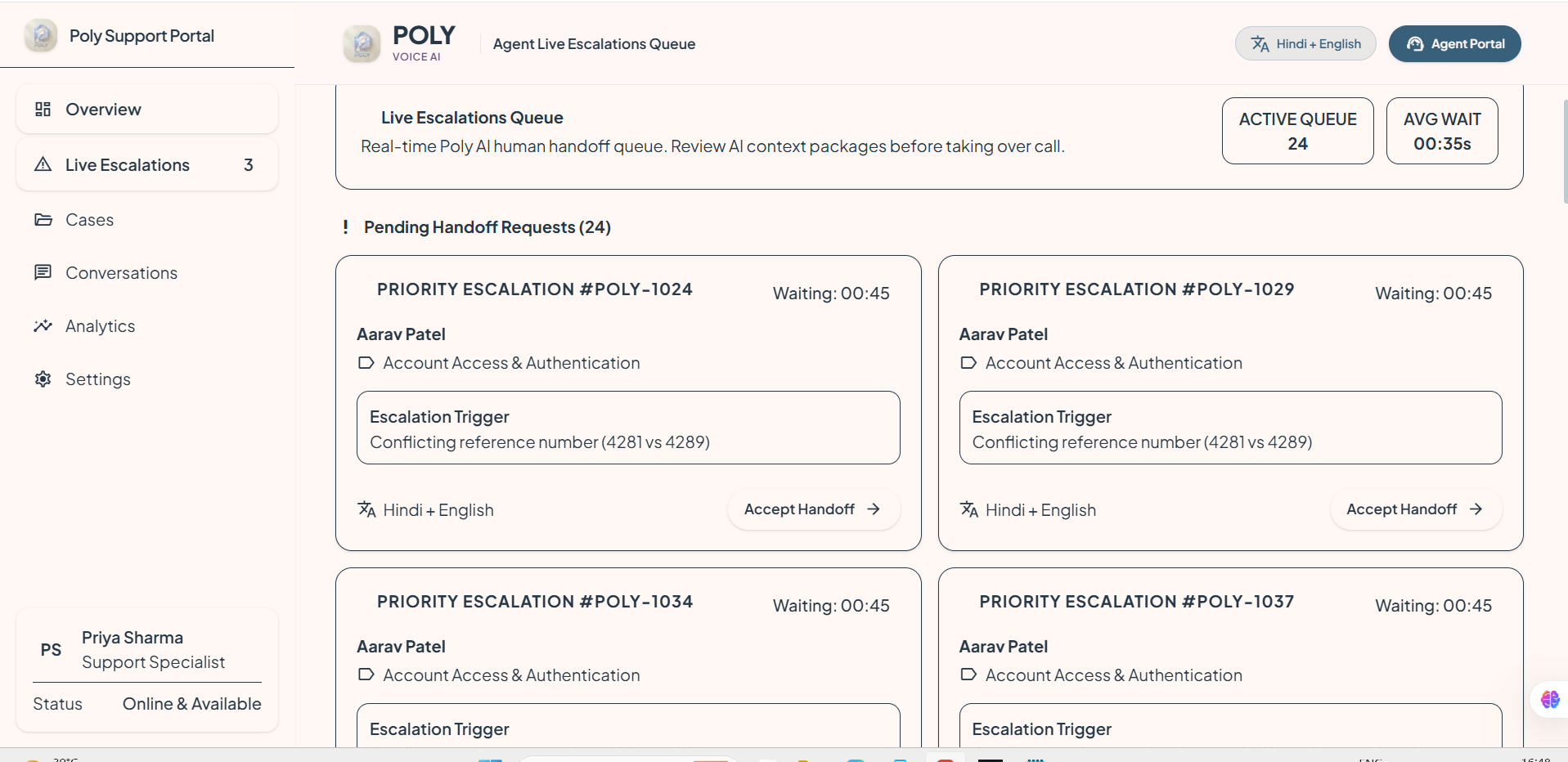Click the Priority Escalation #POLY-1037 title
The width and height of the screenshot is (1568, 762).
click(x=1137, y=601)
